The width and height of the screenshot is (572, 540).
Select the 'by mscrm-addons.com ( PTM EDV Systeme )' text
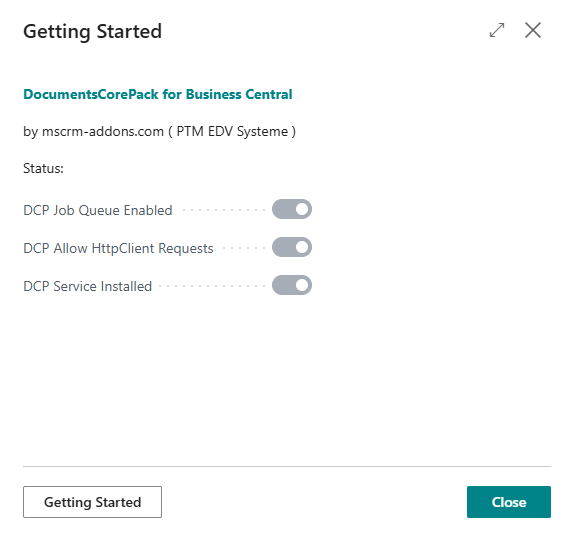[159, 131]
